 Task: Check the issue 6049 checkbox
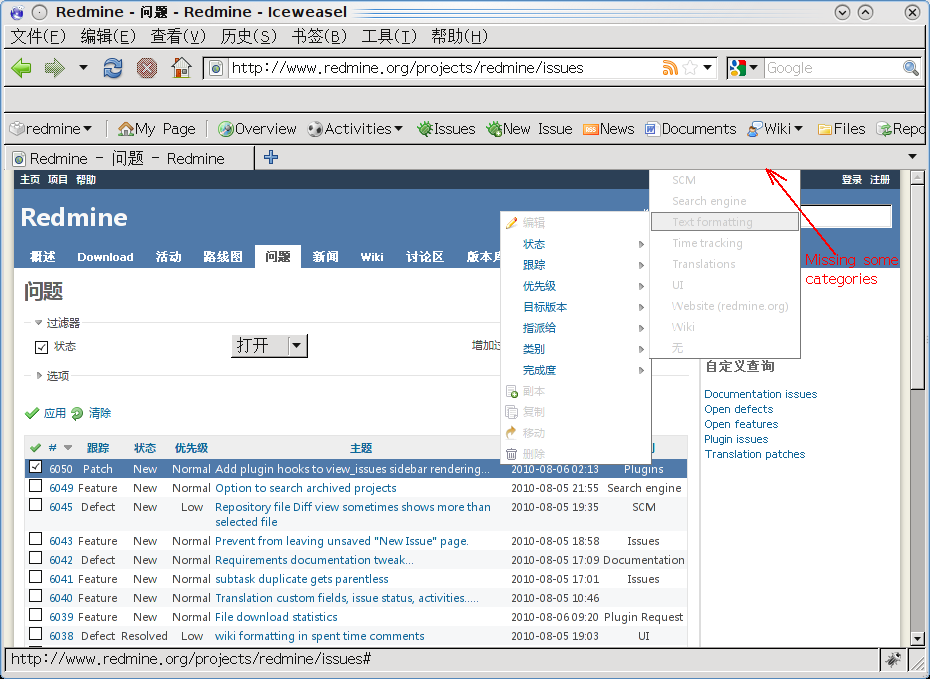[x=36, y=486]
